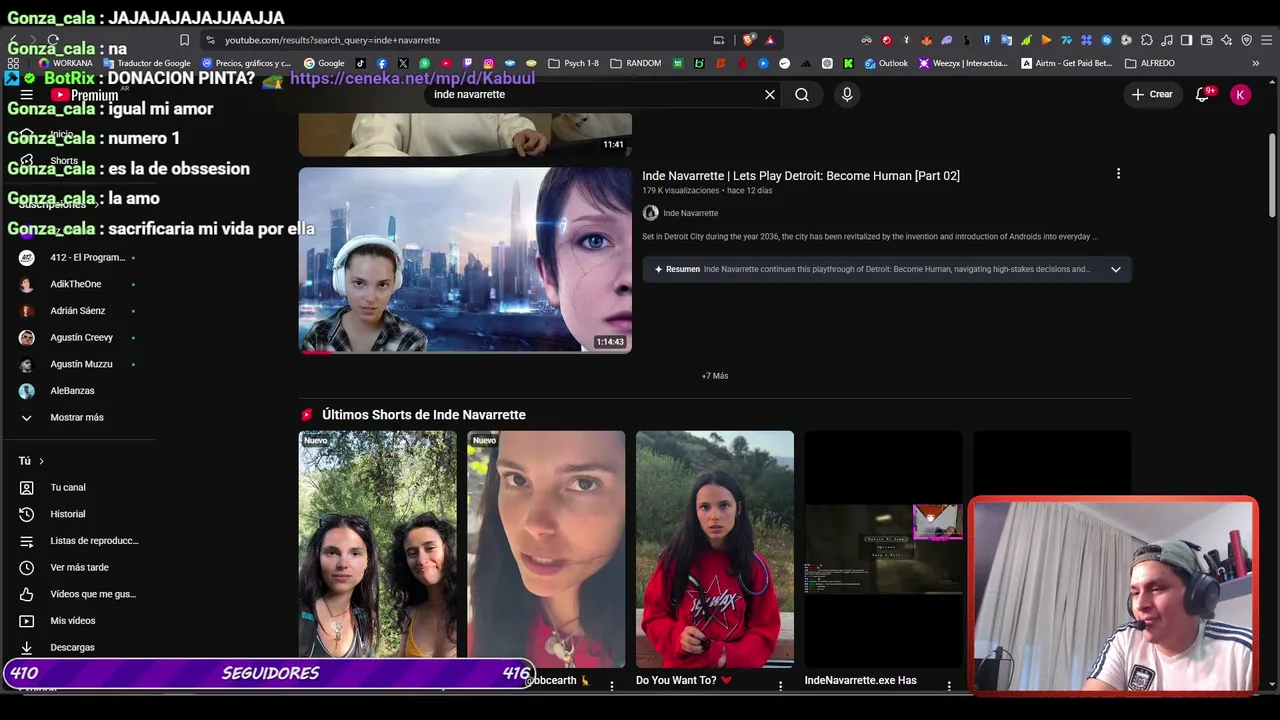The height and width of the screenshot is (720, 1280).
Task: Open the Adrián Sáenz subscription
Action: pyautogui.click(x=78, y=311)
